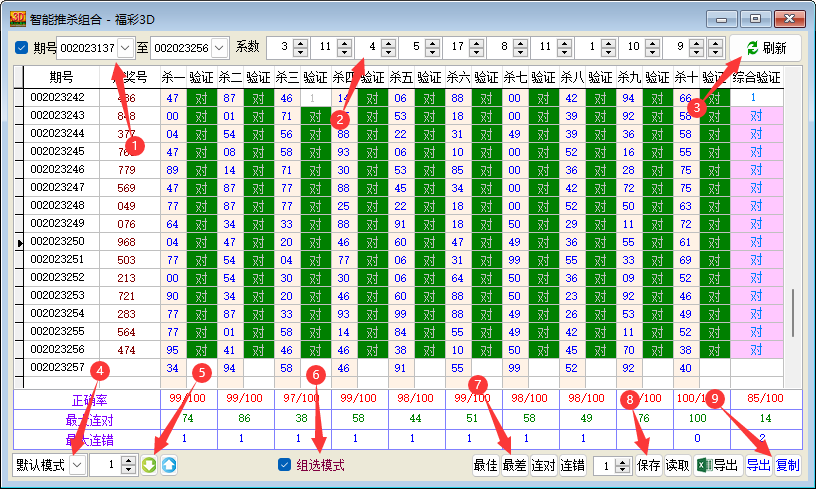Uncheck the 组选模式 checkbox
This screenshot has height=489, width=816.
tap(285, 465)
